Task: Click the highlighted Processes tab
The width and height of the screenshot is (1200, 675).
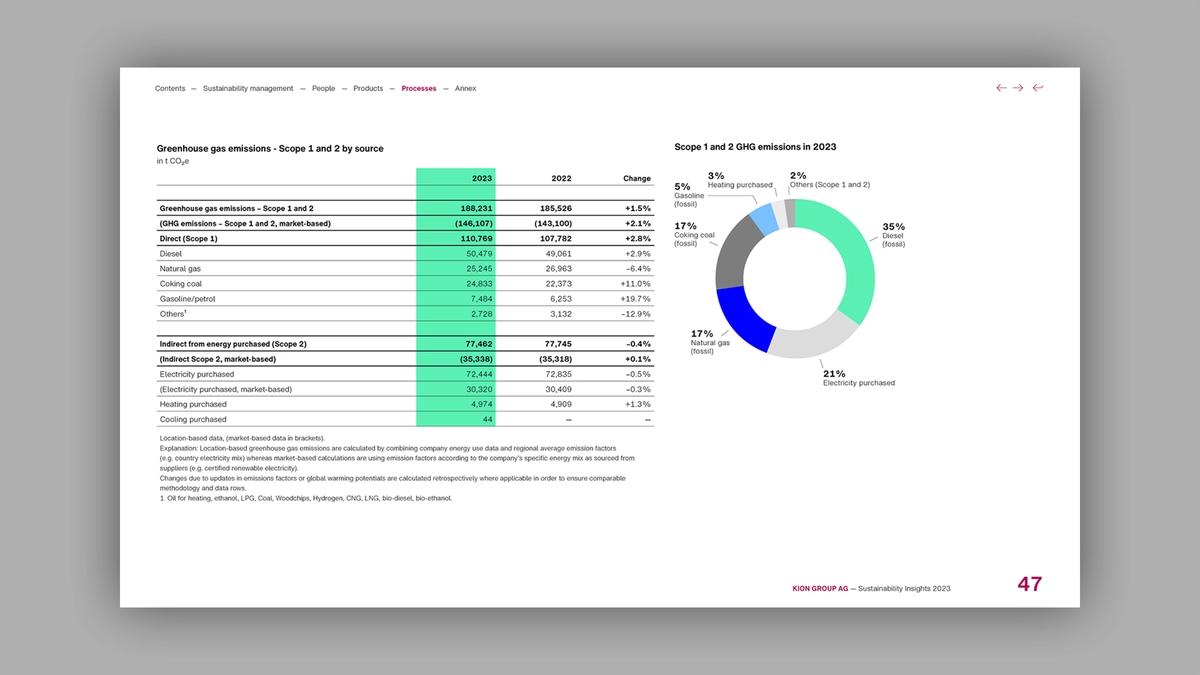Action: [x=419, y=88]
